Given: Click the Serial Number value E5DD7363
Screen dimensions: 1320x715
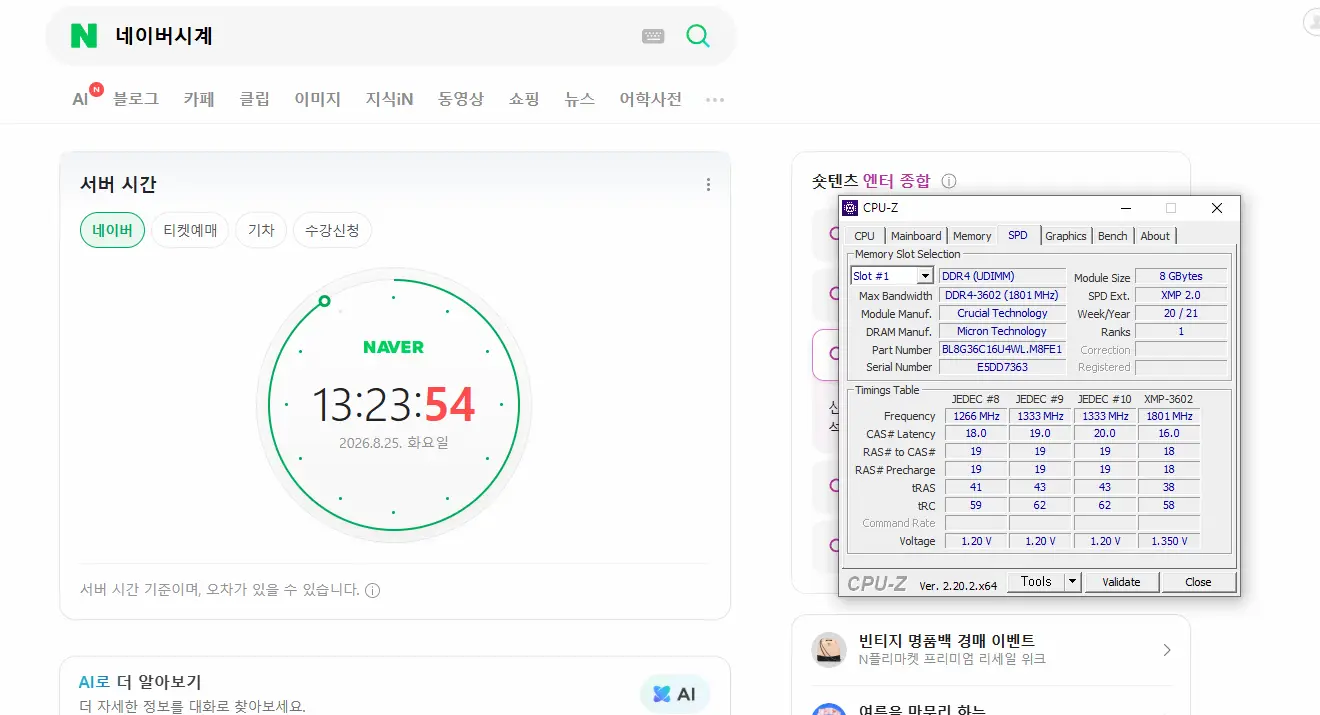Looking at the screenshot, I should [x=1002, y=367].
